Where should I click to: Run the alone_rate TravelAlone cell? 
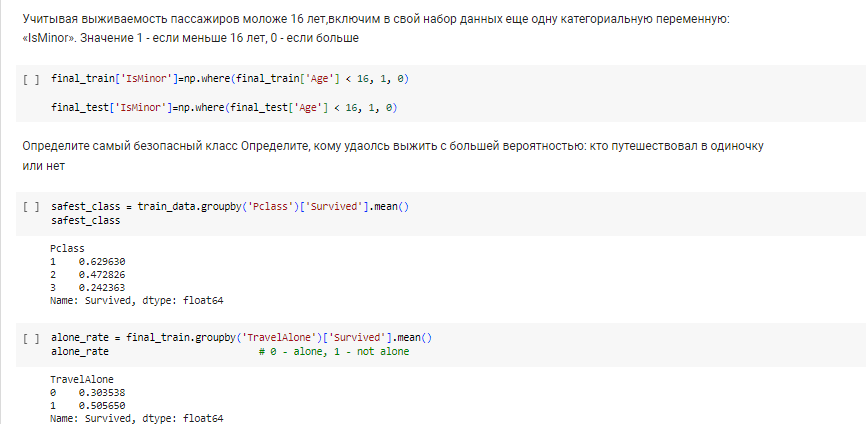31,338
